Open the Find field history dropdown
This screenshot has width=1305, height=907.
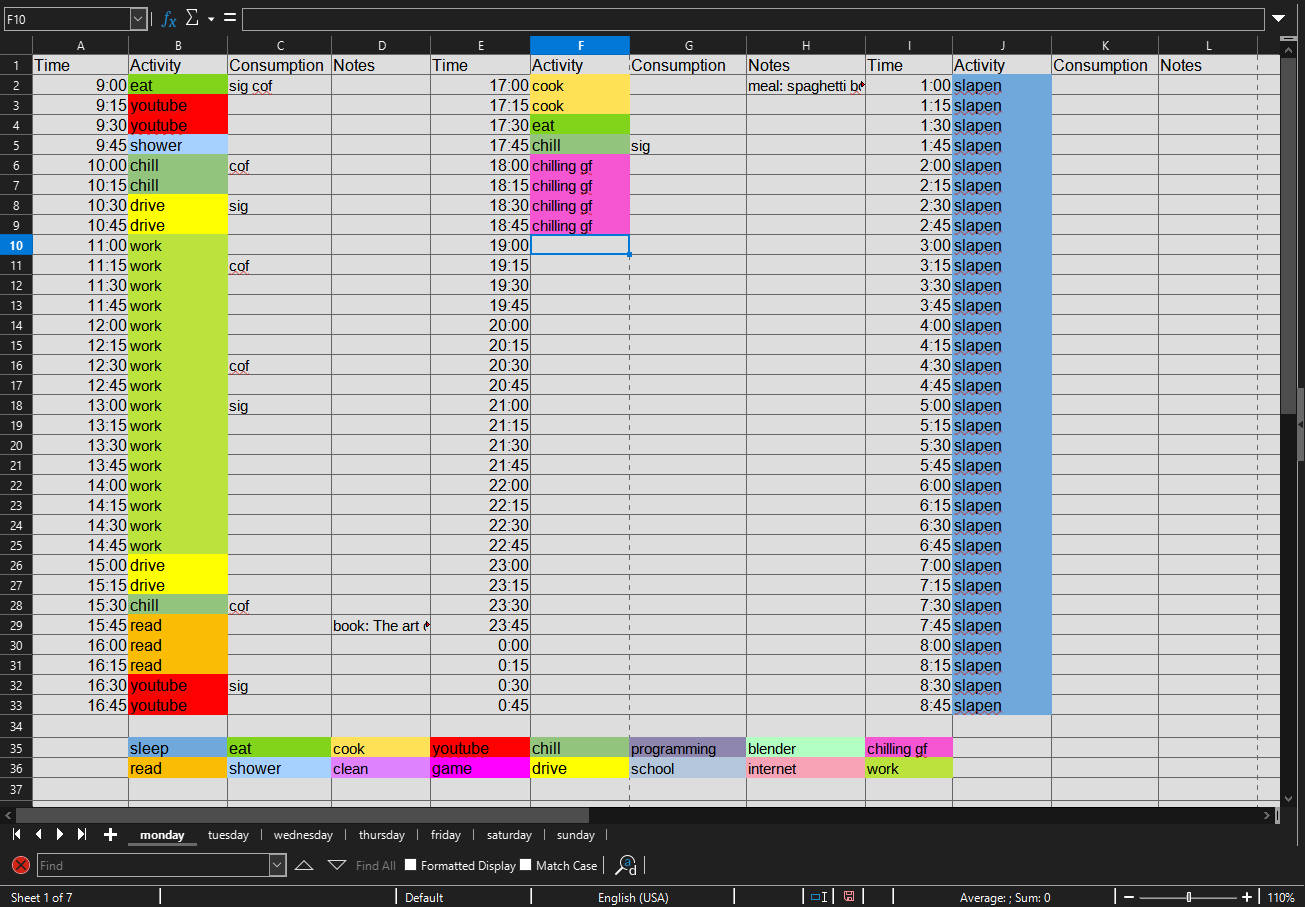click(277, 865)
